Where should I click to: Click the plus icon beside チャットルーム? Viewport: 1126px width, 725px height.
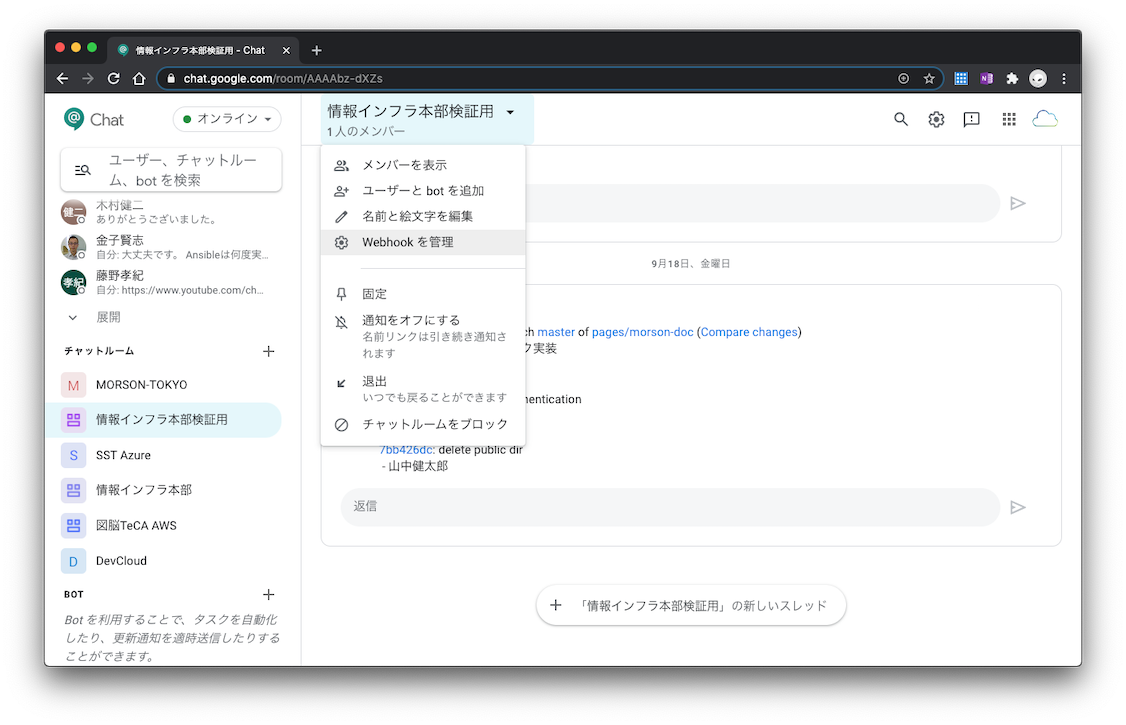[x=268, y=352]
